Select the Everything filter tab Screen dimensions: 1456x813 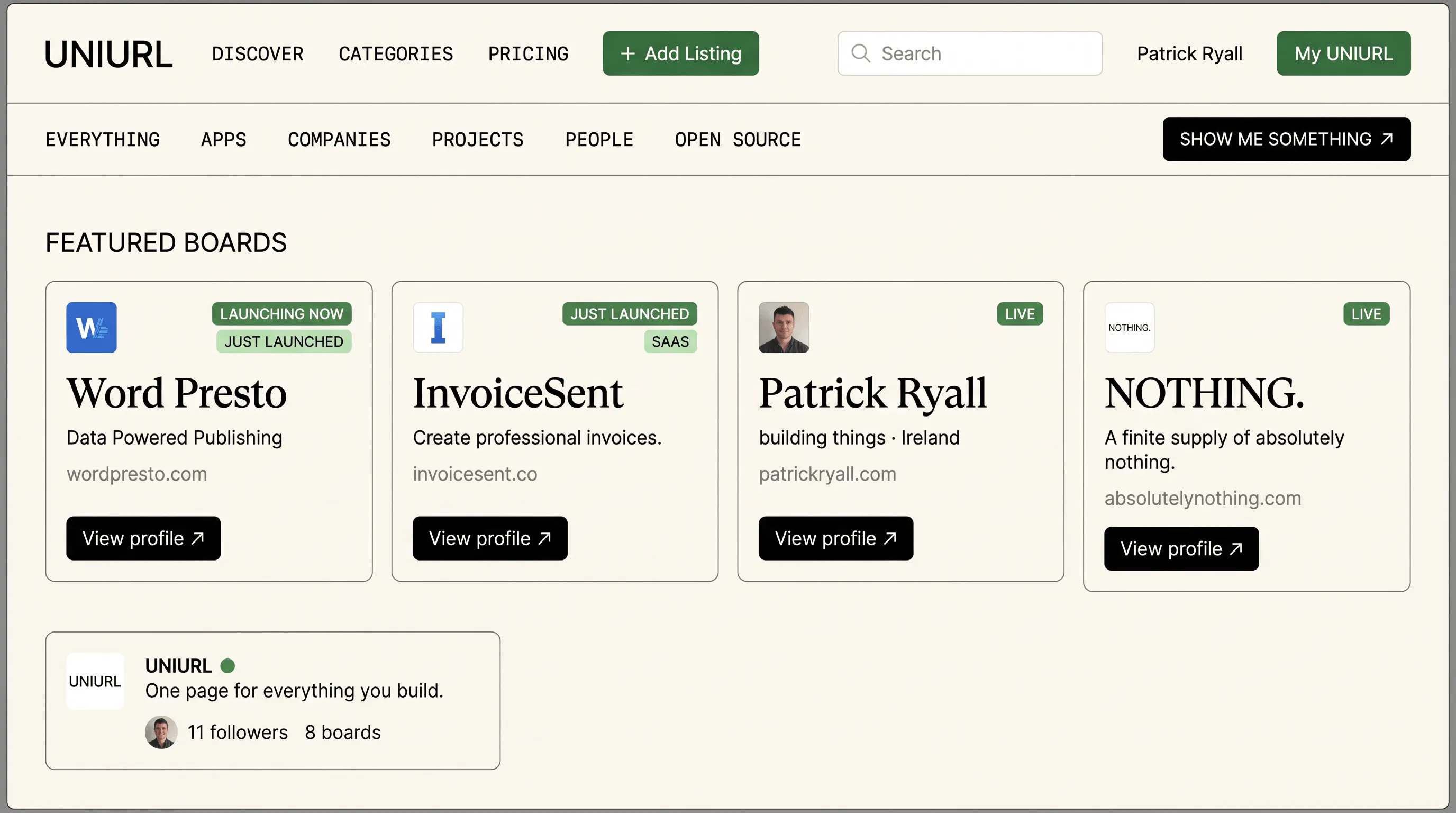point(103,140)
